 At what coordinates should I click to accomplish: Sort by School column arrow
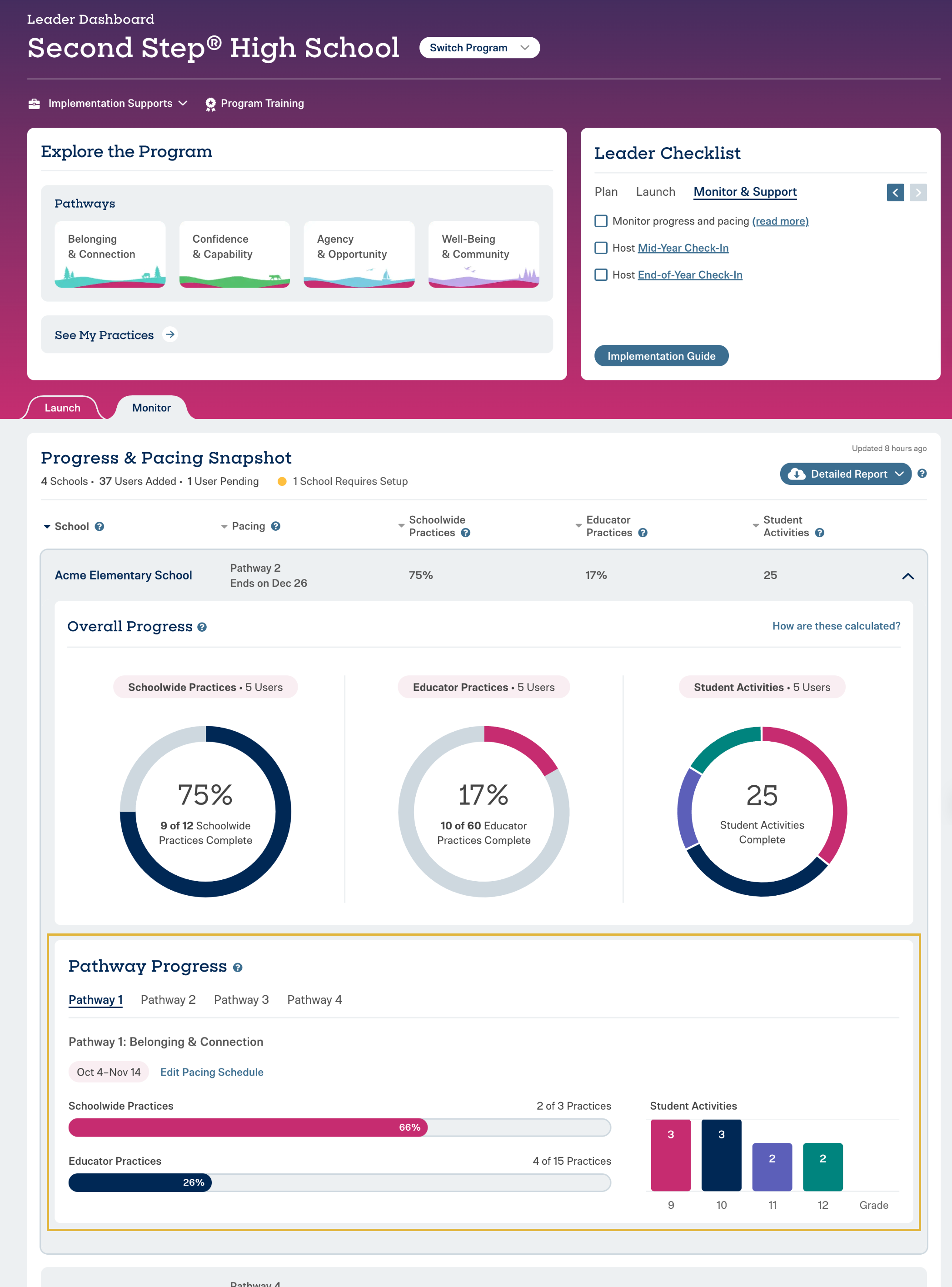(x=47, y=526)
